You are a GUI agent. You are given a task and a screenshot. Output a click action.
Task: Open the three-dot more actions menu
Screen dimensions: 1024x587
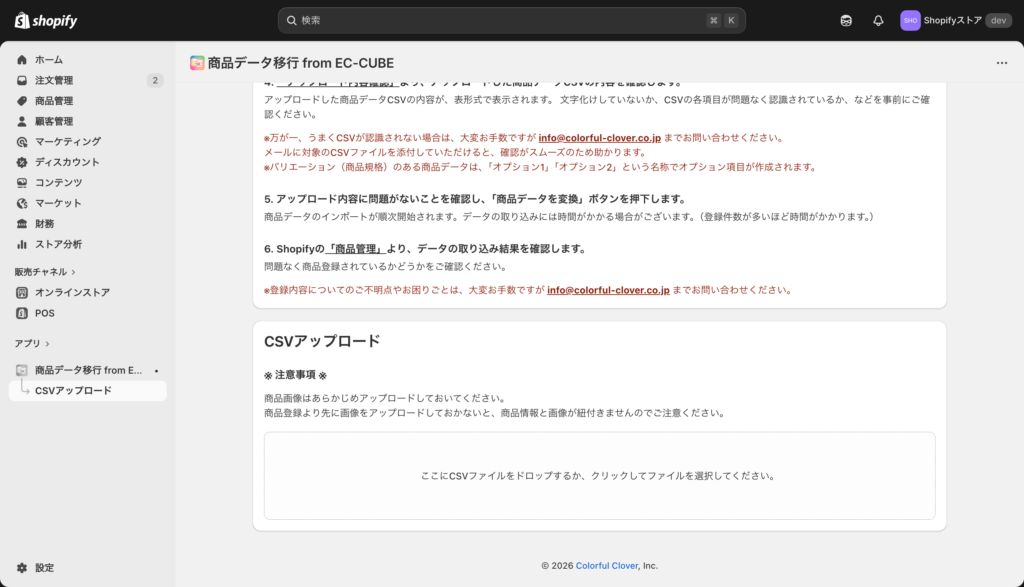point(1001,63)
